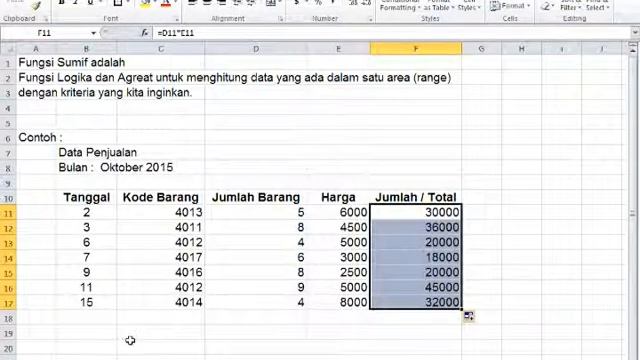The image size is (640, 360).
Task: Toggle Underline formatting
Action: pos(90,2)
